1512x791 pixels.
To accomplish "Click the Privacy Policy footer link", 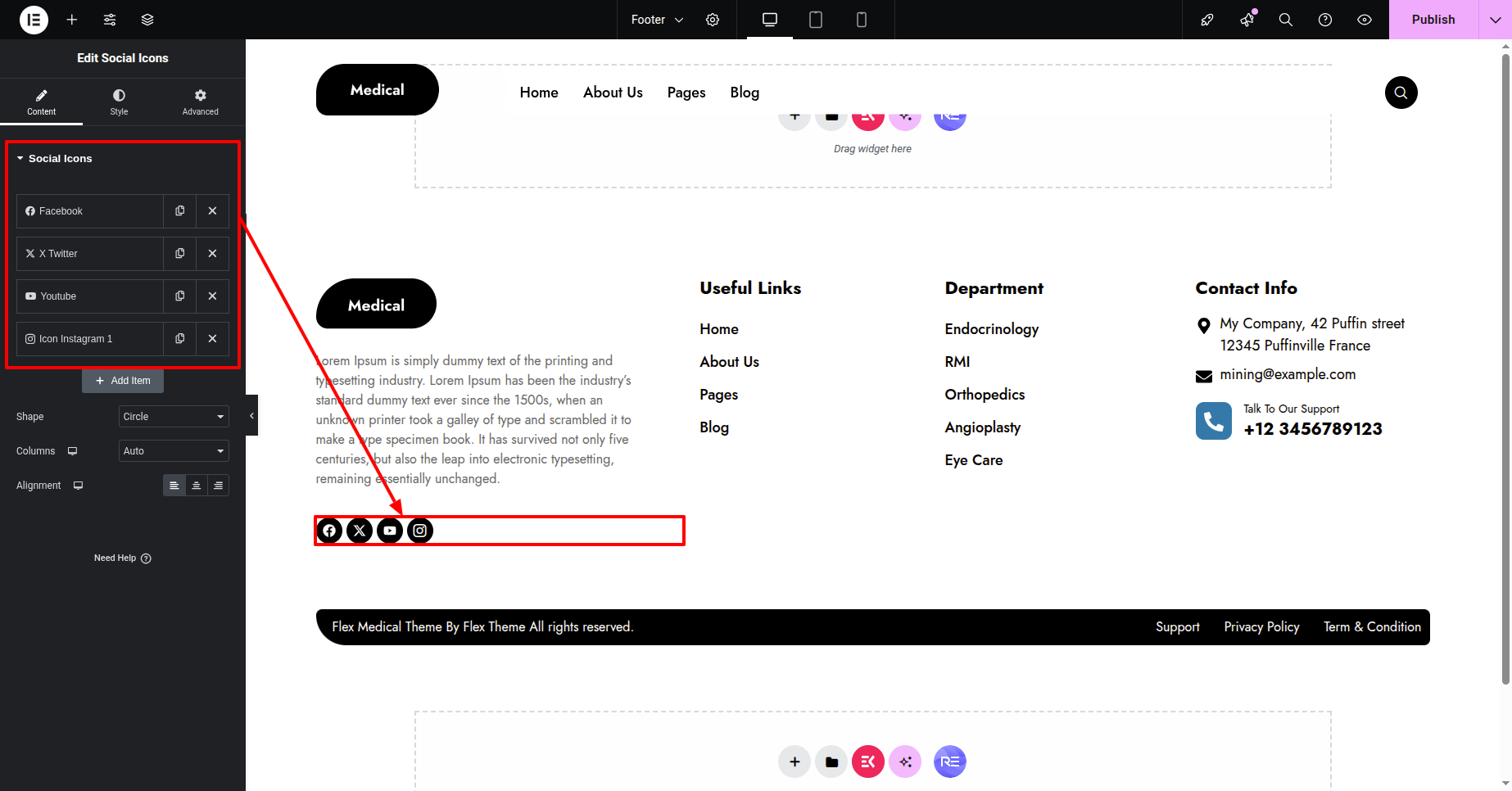I will click(1261, 627).
